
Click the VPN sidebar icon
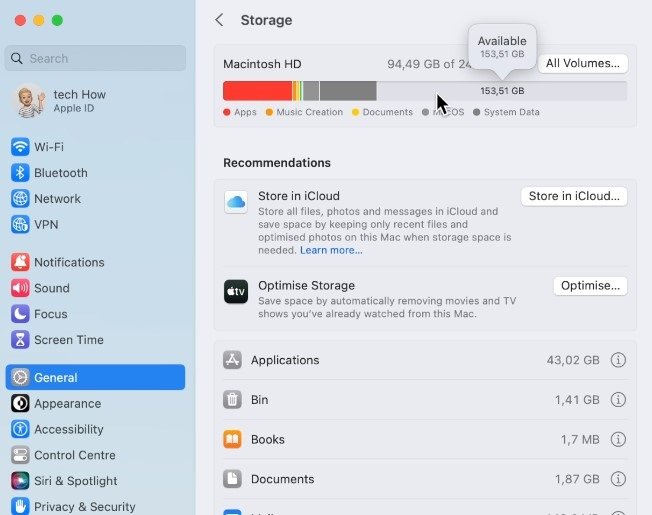(x=20, y=224)
